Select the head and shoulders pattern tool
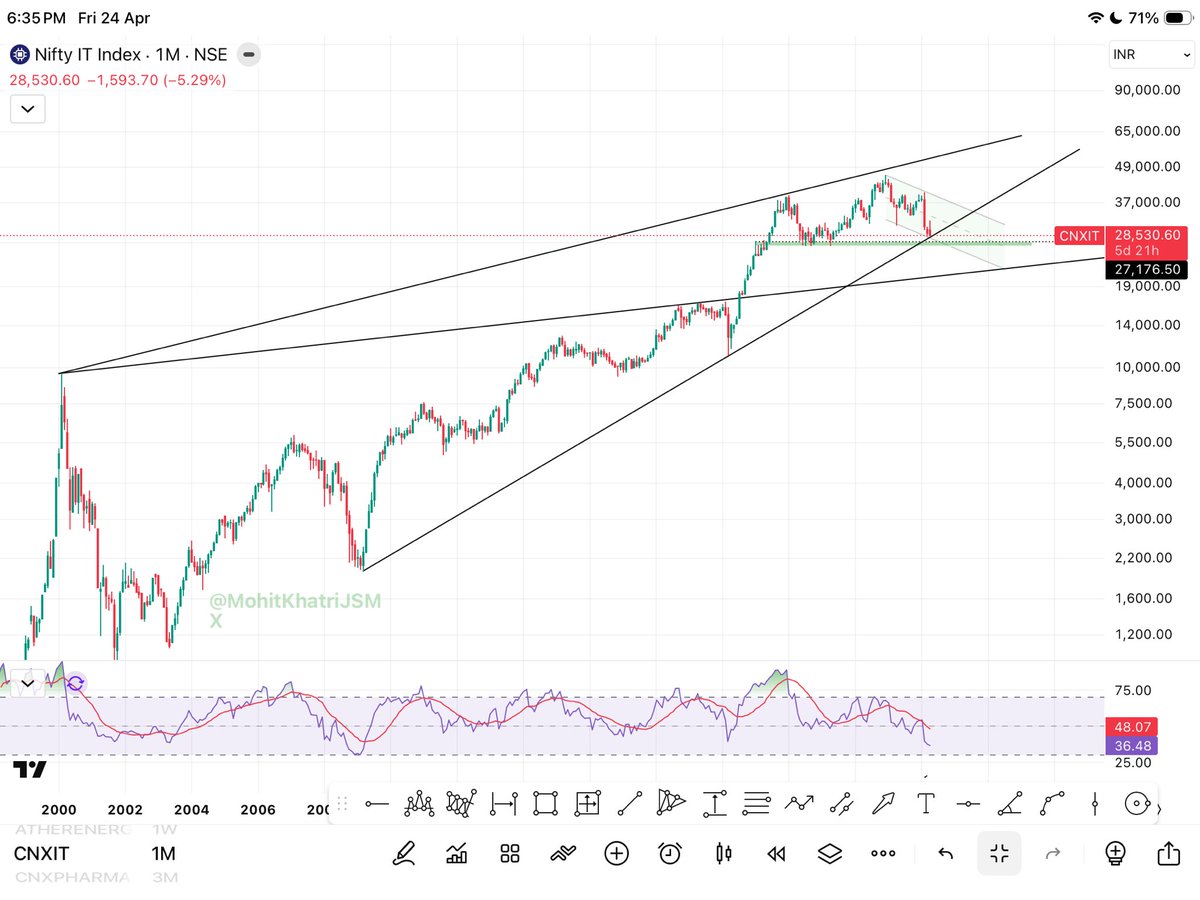This screenshot has height=900, width=1200. (x=419, y=803)
